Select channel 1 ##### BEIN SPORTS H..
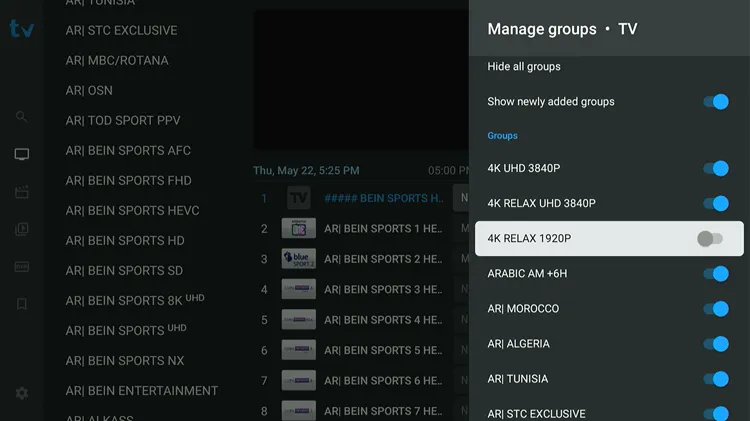The image size is (750, 421). click(384, 198)
